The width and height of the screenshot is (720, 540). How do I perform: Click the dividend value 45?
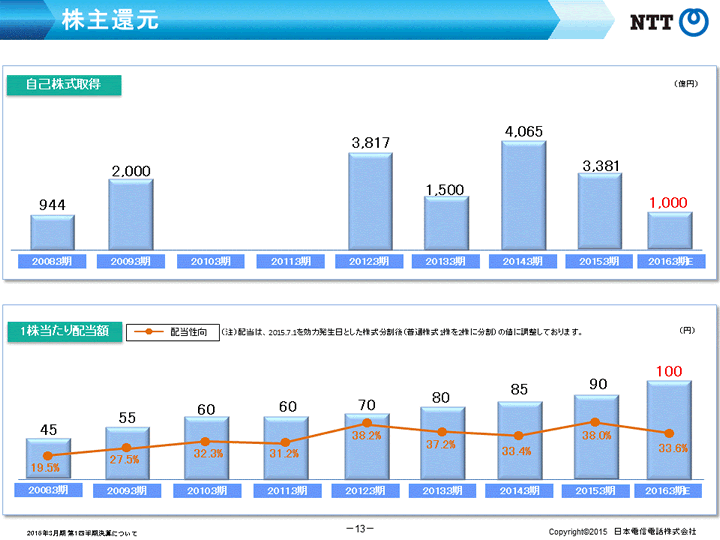49,430
